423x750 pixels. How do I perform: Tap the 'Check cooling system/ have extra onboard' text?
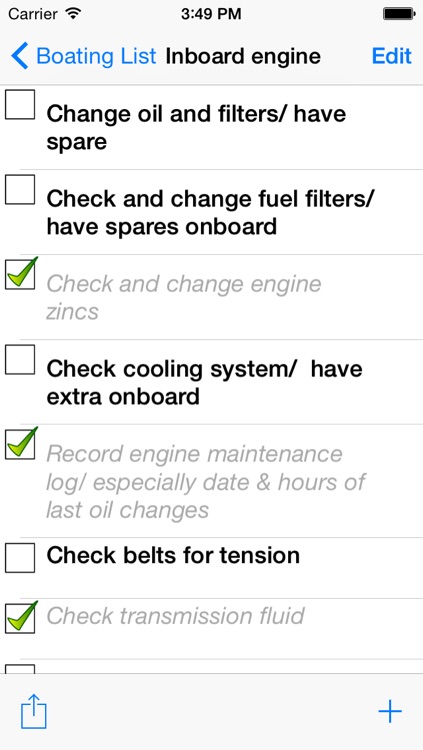[204, 383]
